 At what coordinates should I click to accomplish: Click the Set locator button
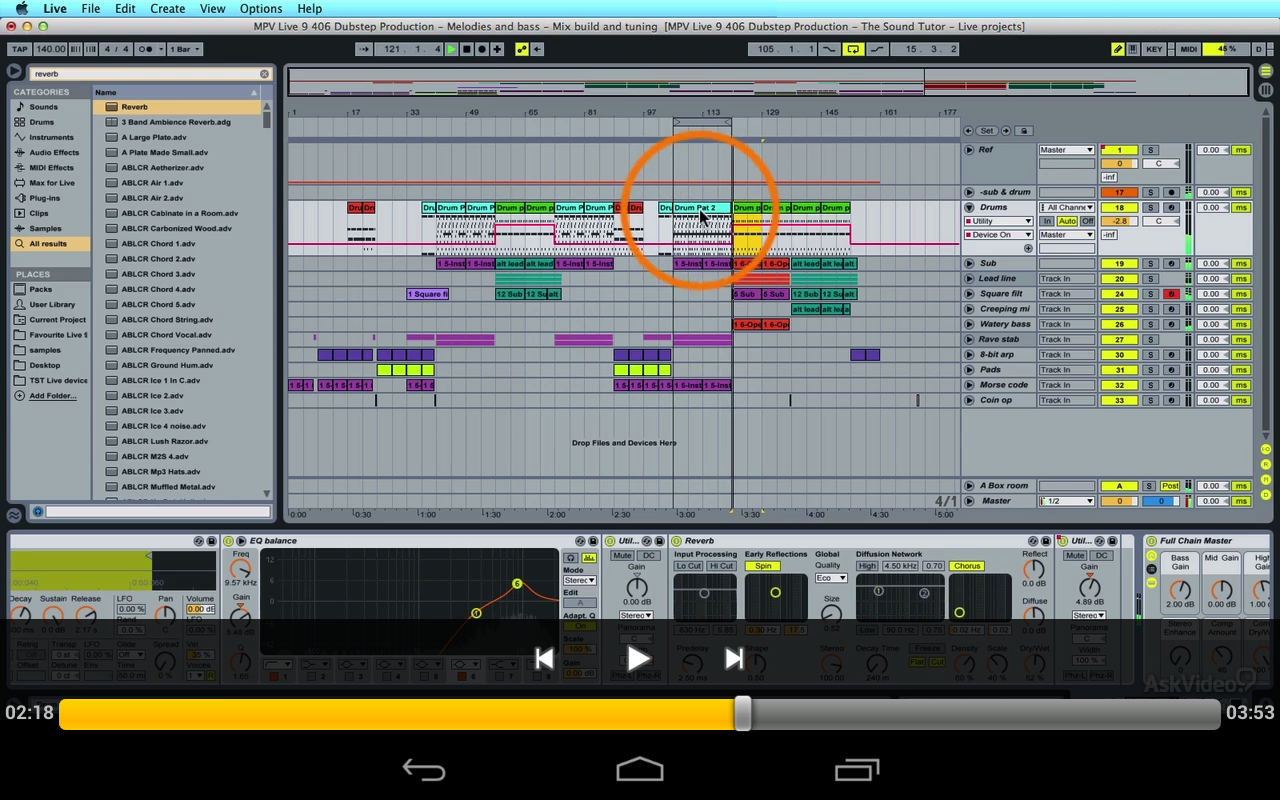click(x=987, y=131)
